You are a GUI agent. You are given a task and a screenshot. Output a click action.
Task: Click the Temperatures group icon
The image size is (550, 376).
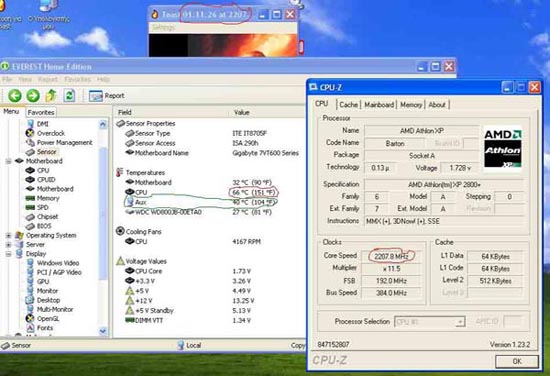coord(120,172)
